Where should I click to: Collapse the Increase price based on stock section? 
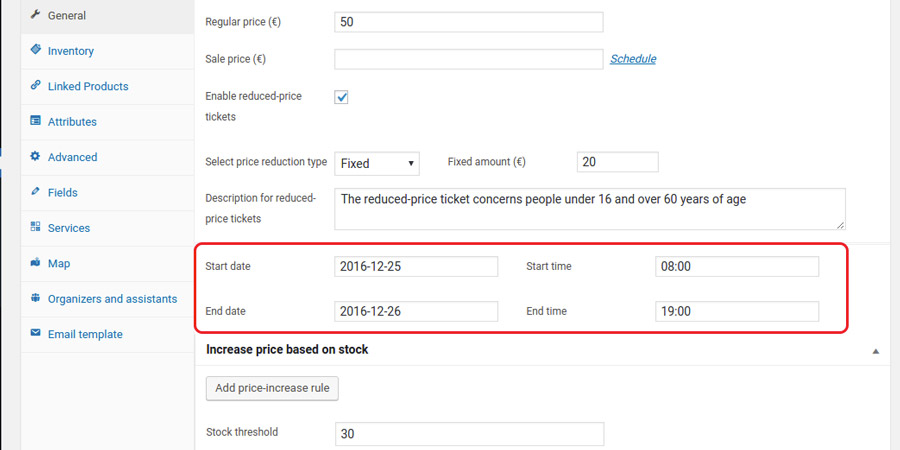coord(876,351)
